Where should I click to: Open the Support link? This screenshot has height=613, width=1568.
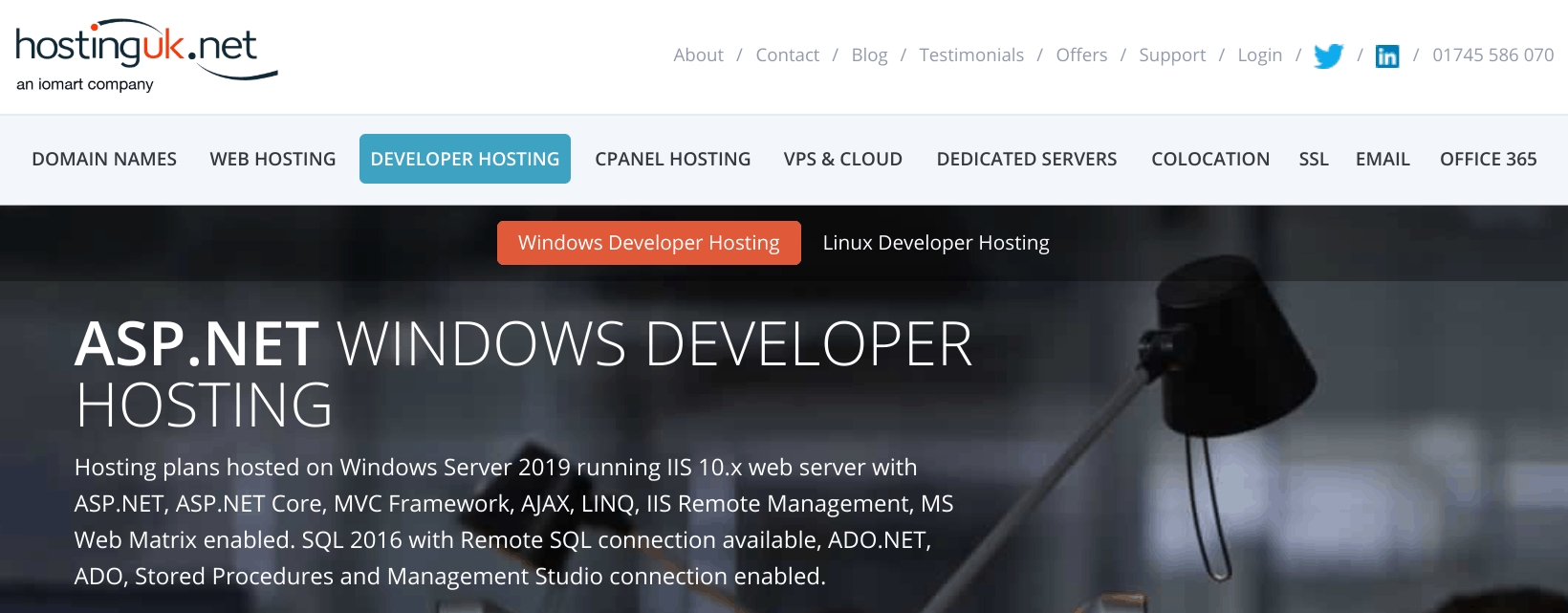[x=1172, y=55]
